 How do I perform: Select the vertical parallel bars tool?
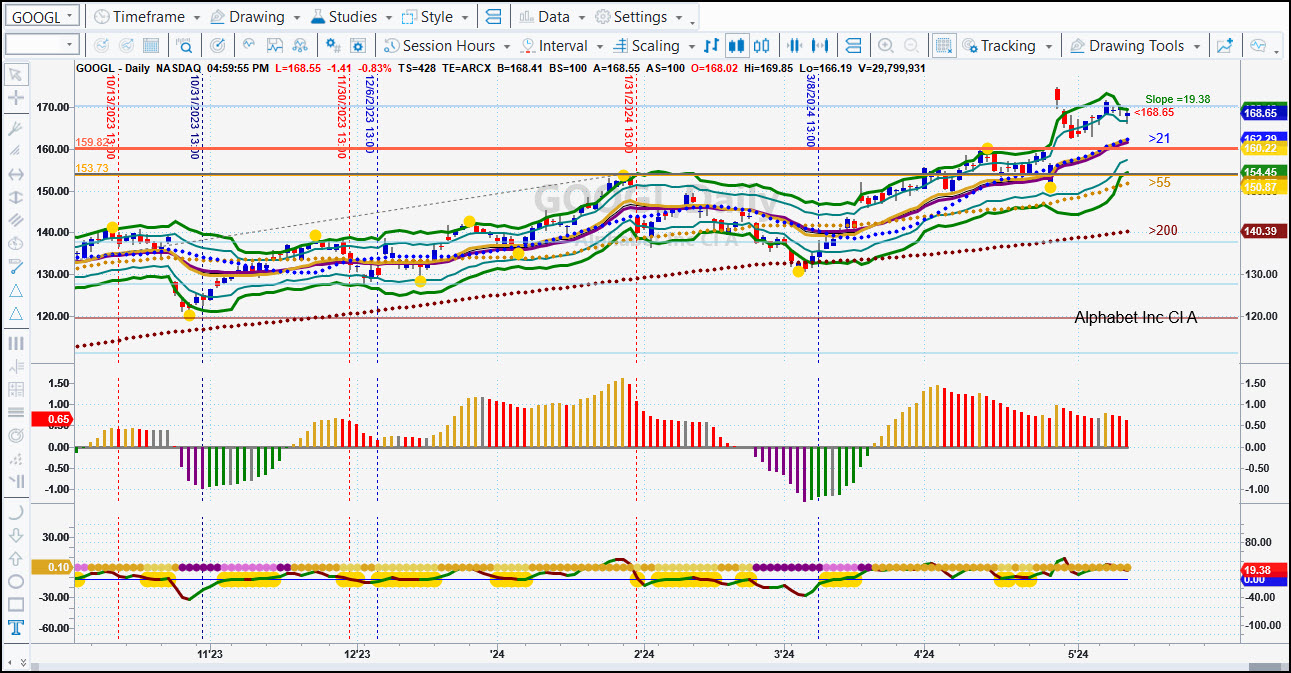point(16,343)
